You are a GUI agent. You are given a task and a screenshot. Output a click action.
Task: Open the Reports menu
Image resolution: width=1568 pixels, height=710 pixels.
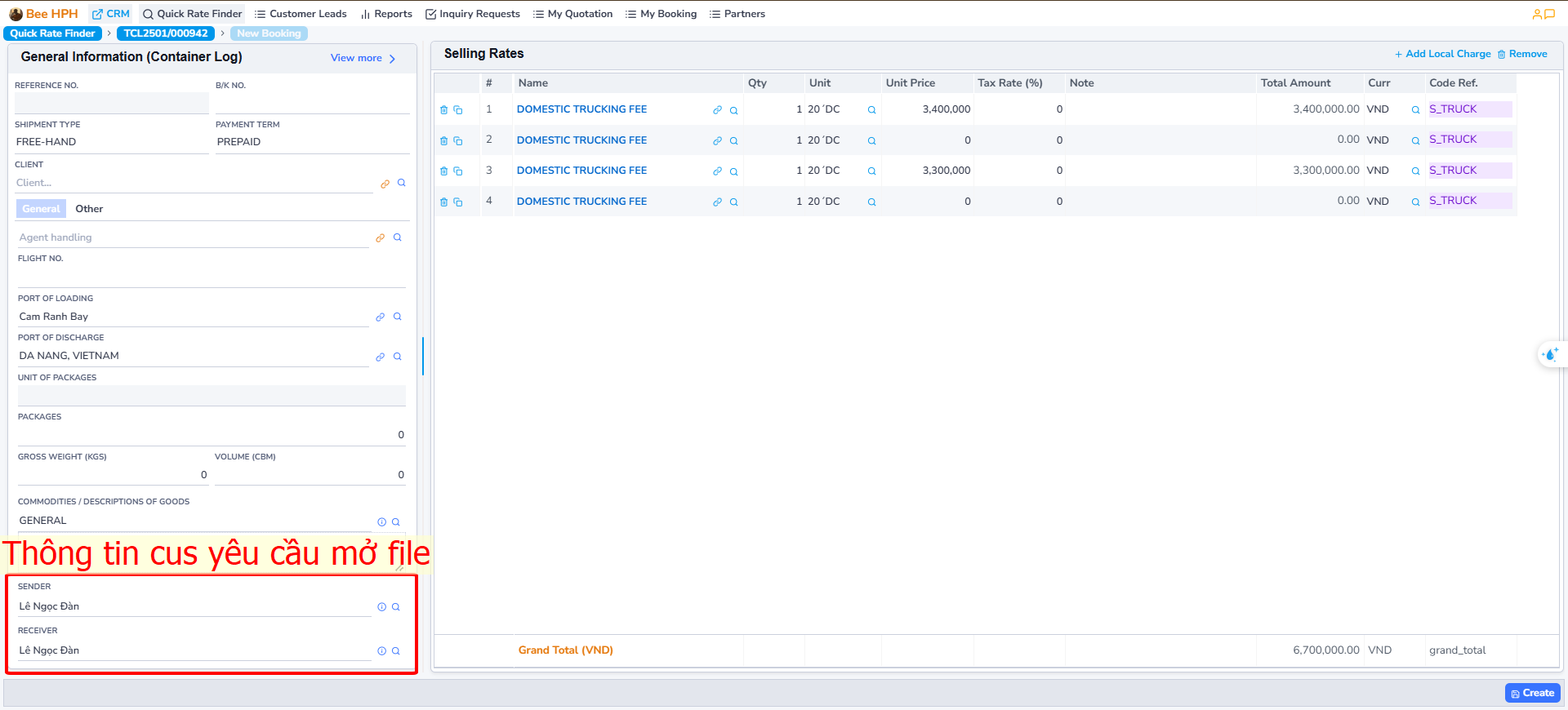386,14
